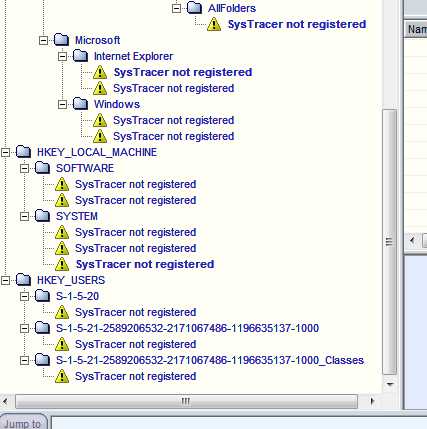Click folder icon of the 1000_Classes key
The image size is (427, 429).
[x=42, y=360]
